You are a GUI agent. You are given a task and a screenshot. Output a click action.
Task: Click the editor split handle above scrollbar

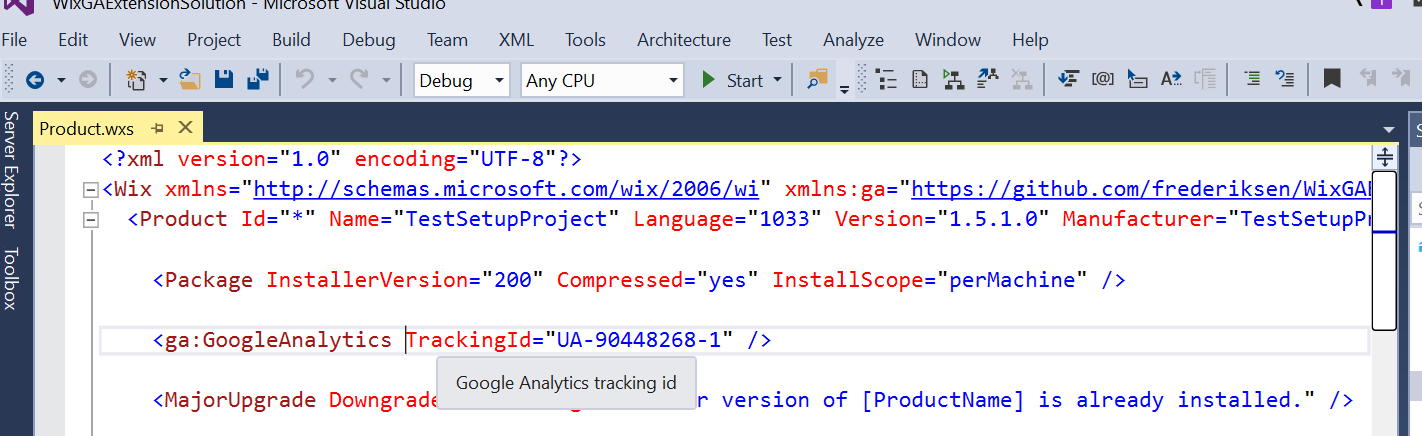tap(1384, 157)
